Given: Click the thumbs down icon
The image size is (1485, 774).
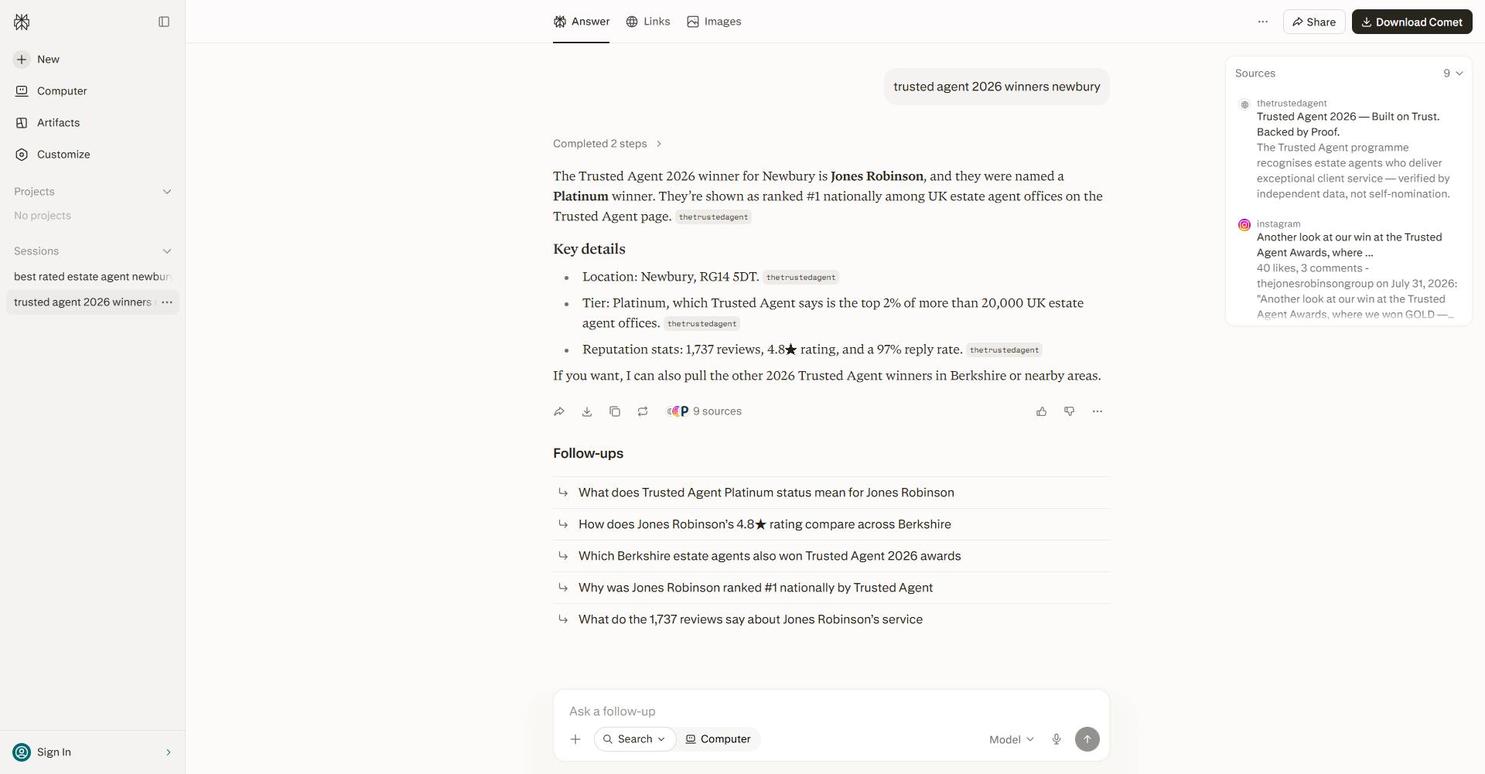Looking at the screenshot, I should [1069, 412].
